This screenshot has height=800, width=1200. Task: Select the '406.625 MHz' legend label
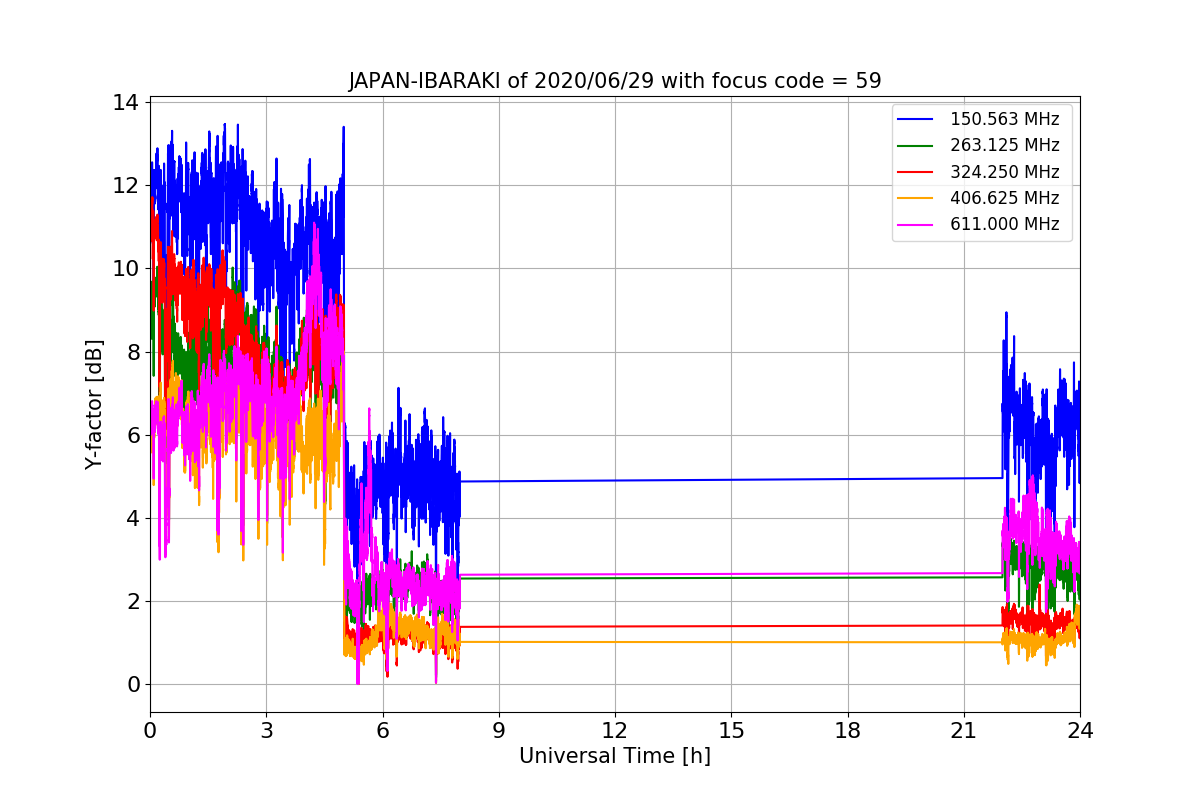pyautogui.click(x=1004, y=198)
